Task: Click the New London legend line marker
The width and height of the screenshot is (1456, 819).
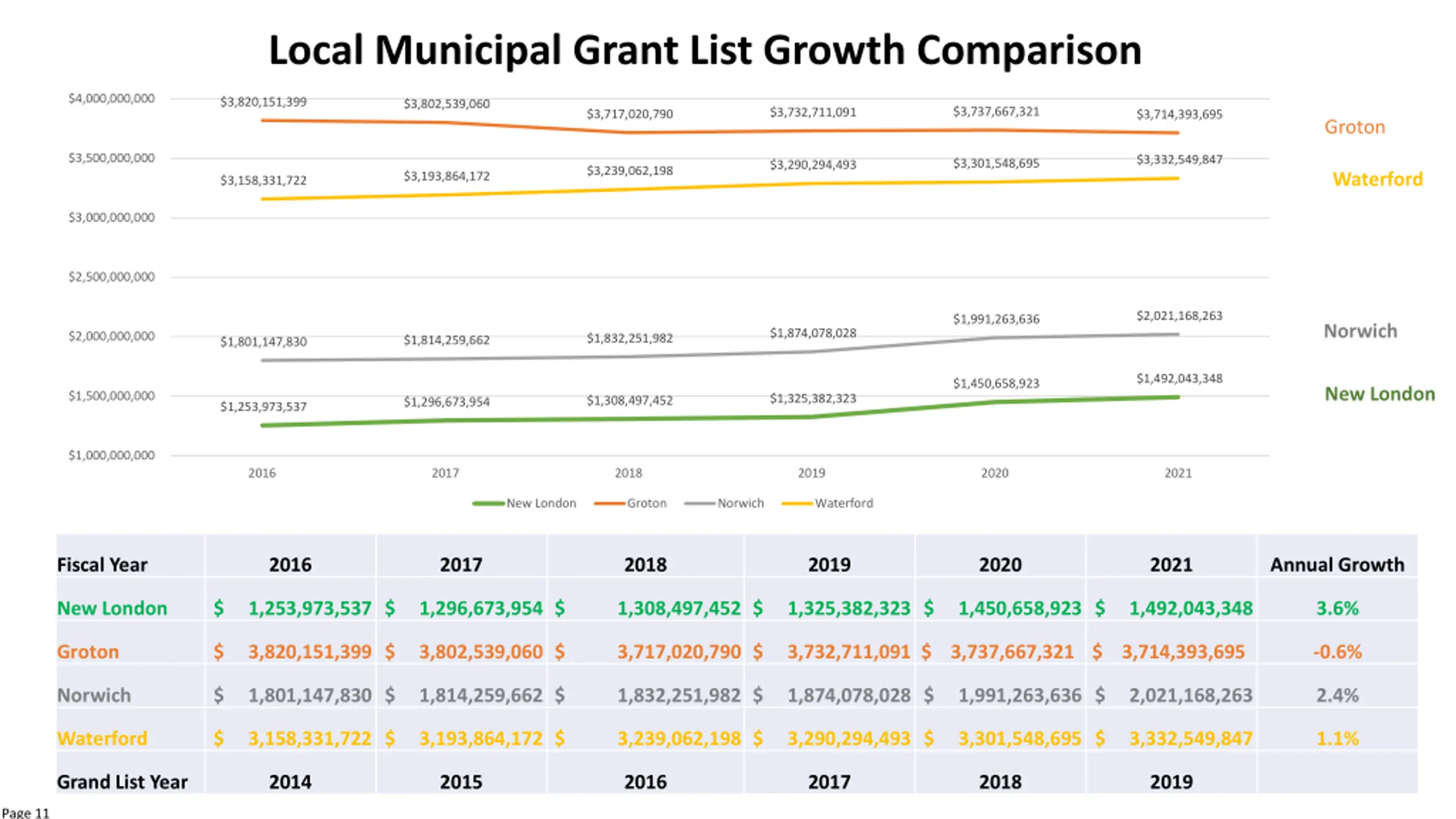Action: [488, 503]
